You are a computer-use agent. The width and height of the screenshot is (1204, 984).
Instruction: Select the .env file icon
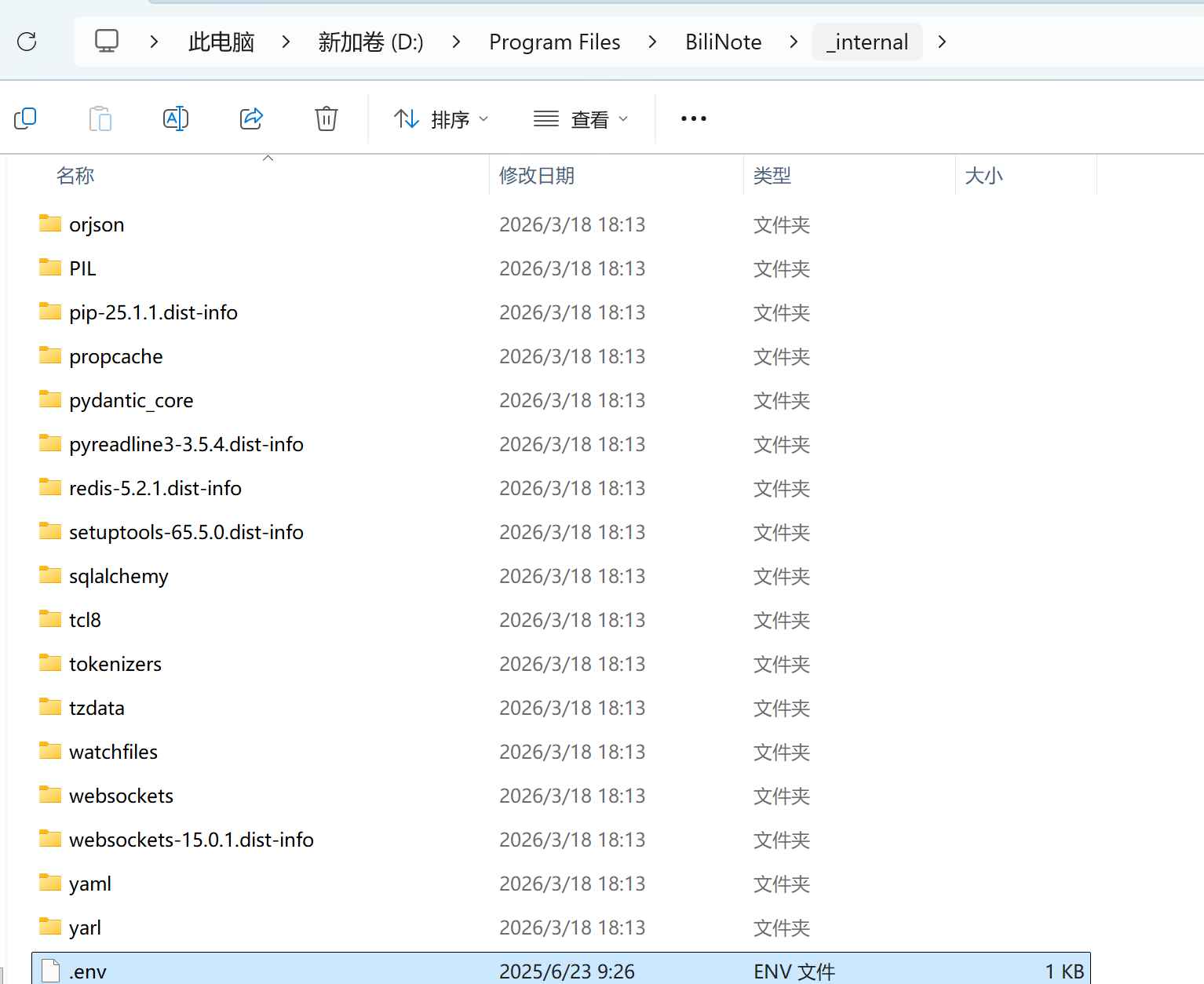[50, 971]
